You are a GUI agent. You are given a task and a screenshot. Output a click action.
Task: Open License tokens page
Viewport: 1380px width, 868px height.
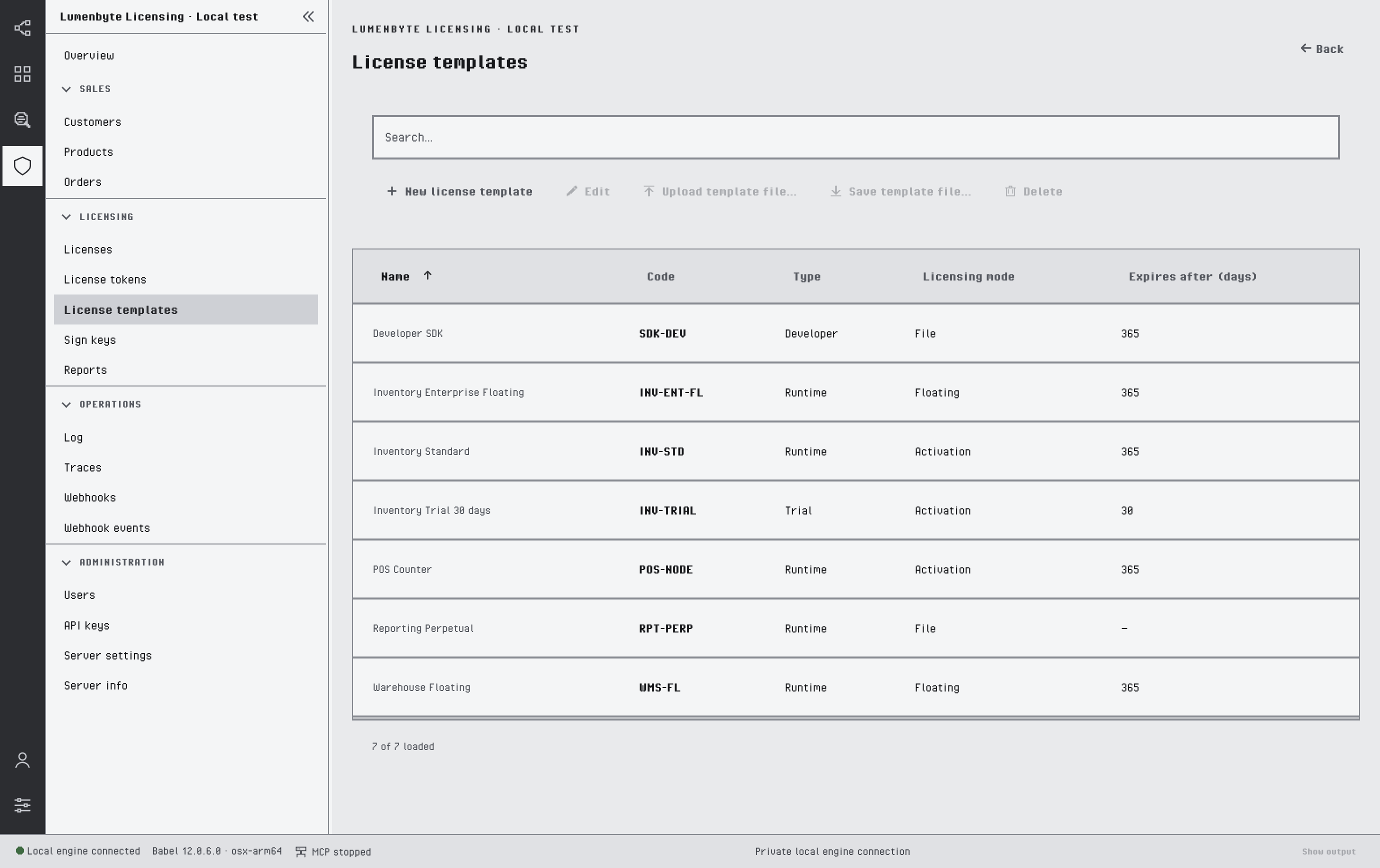point(185,279)
